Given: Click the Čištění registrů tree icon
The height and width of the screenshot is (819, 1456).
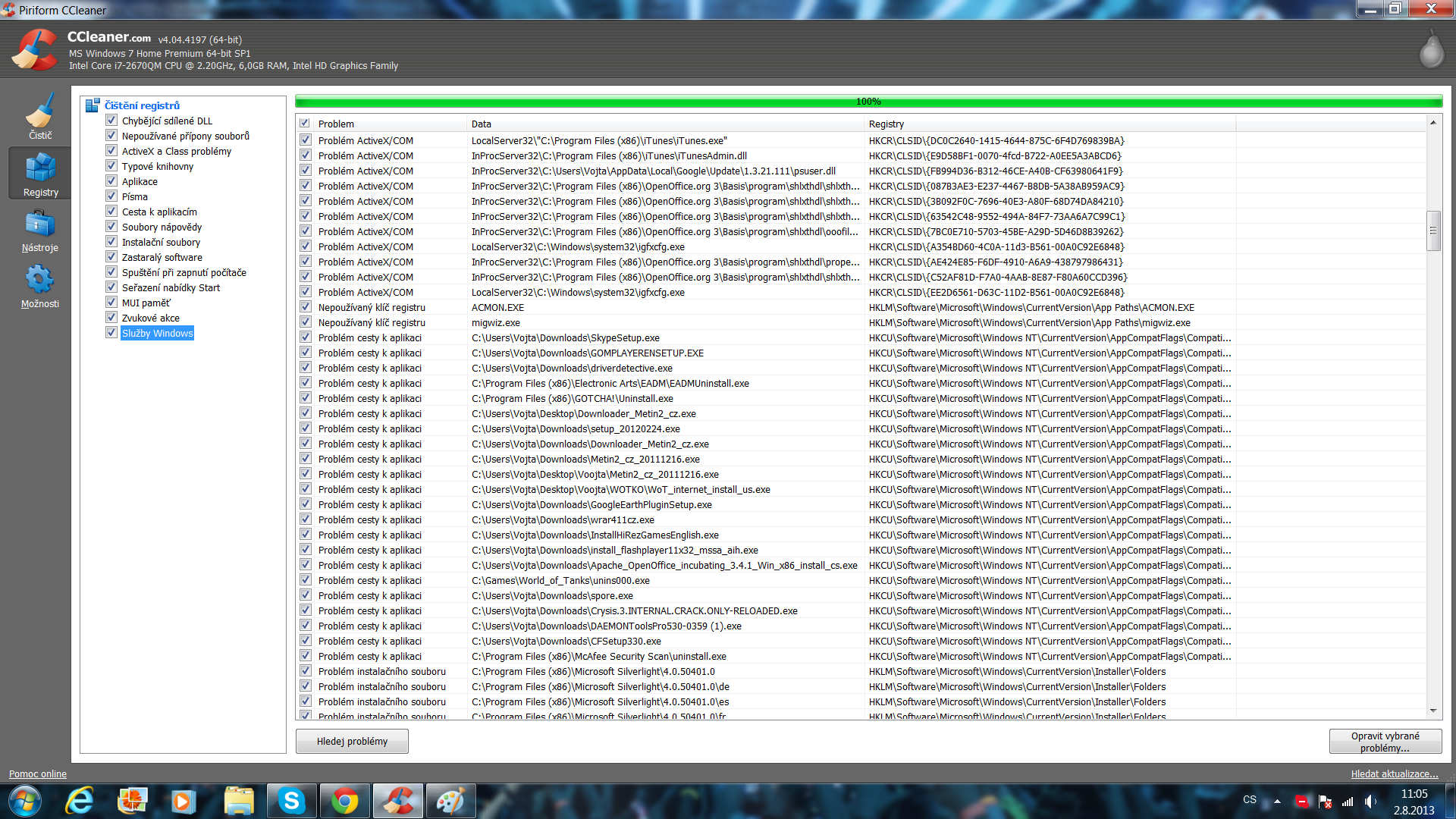Looking at the screenshot, I should (x=93, y=105).
